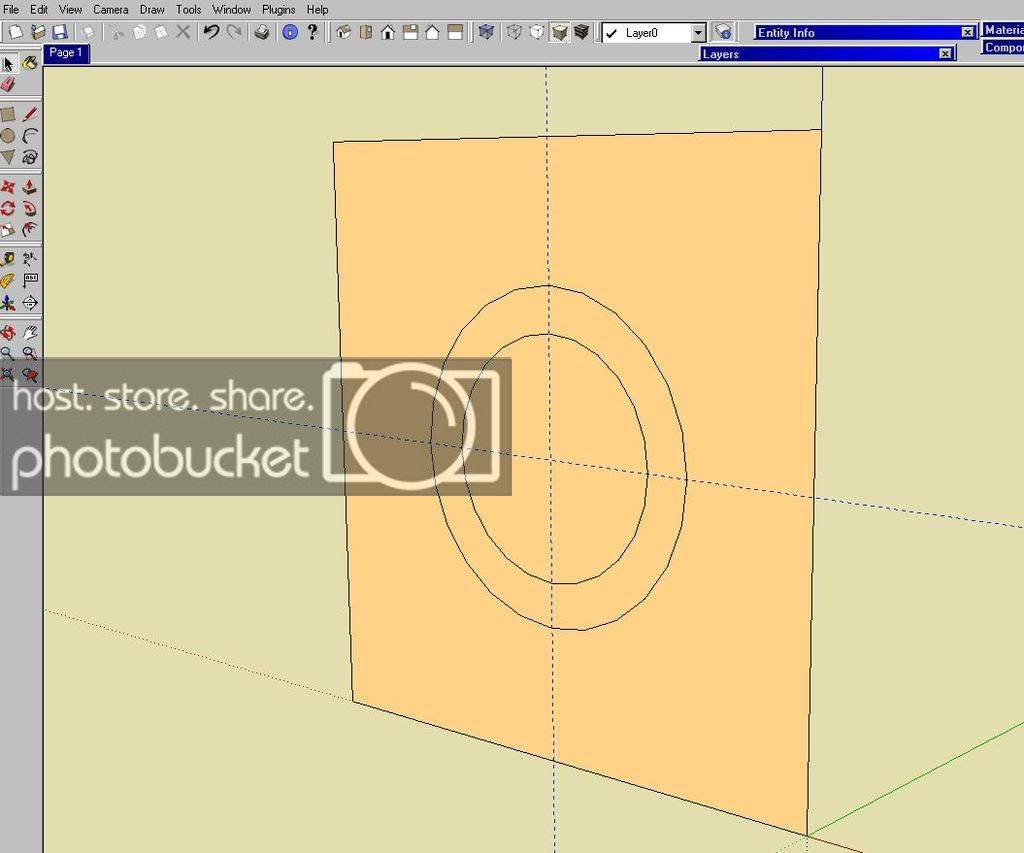Image resolution: width=1024 pixels, height=853 pixels.
Task: Select the Arc tool
Action: pos(29,136)
